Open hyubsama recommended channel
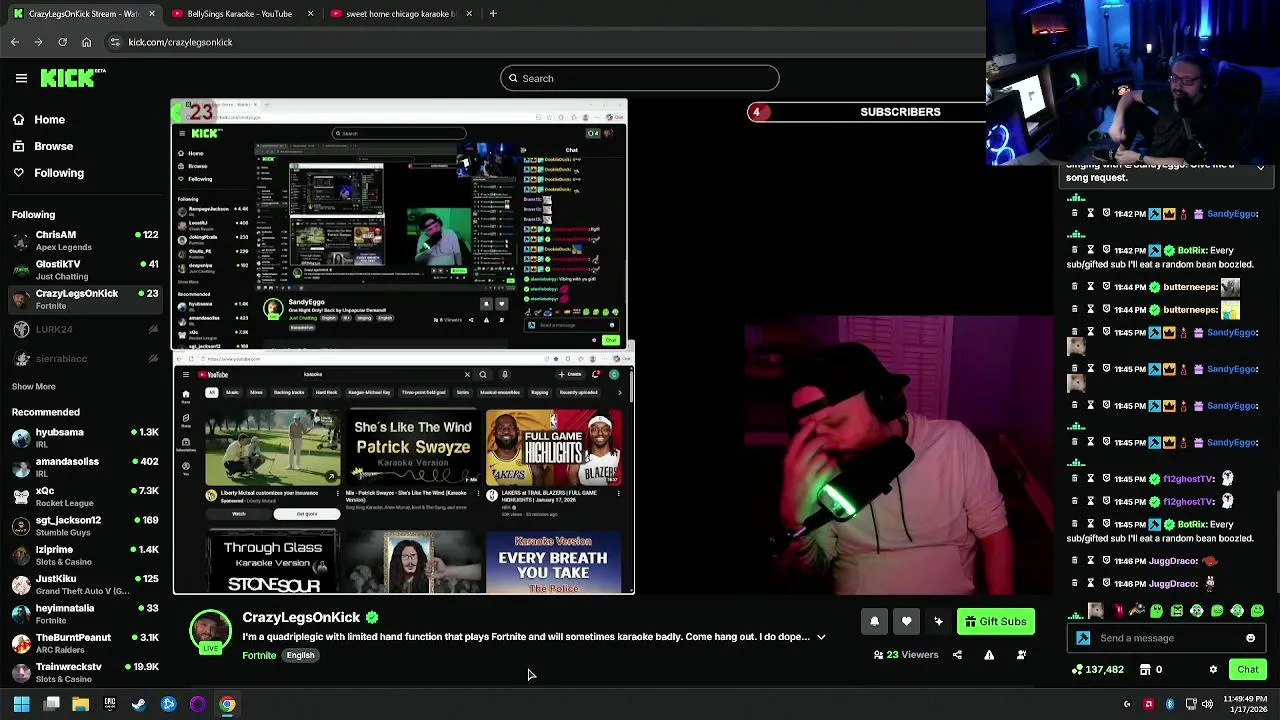The image size is (1280, 720). [85, 438]
